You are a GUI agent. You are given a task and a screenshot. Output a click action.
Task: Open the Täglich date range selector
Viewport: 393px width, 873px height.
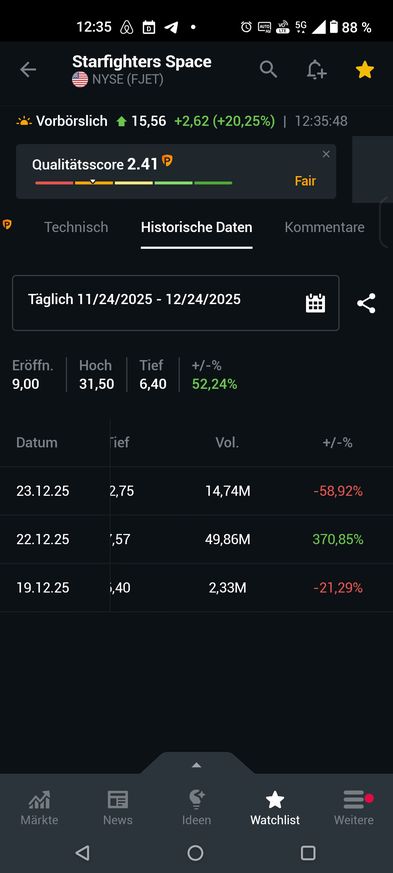(175, 303)
